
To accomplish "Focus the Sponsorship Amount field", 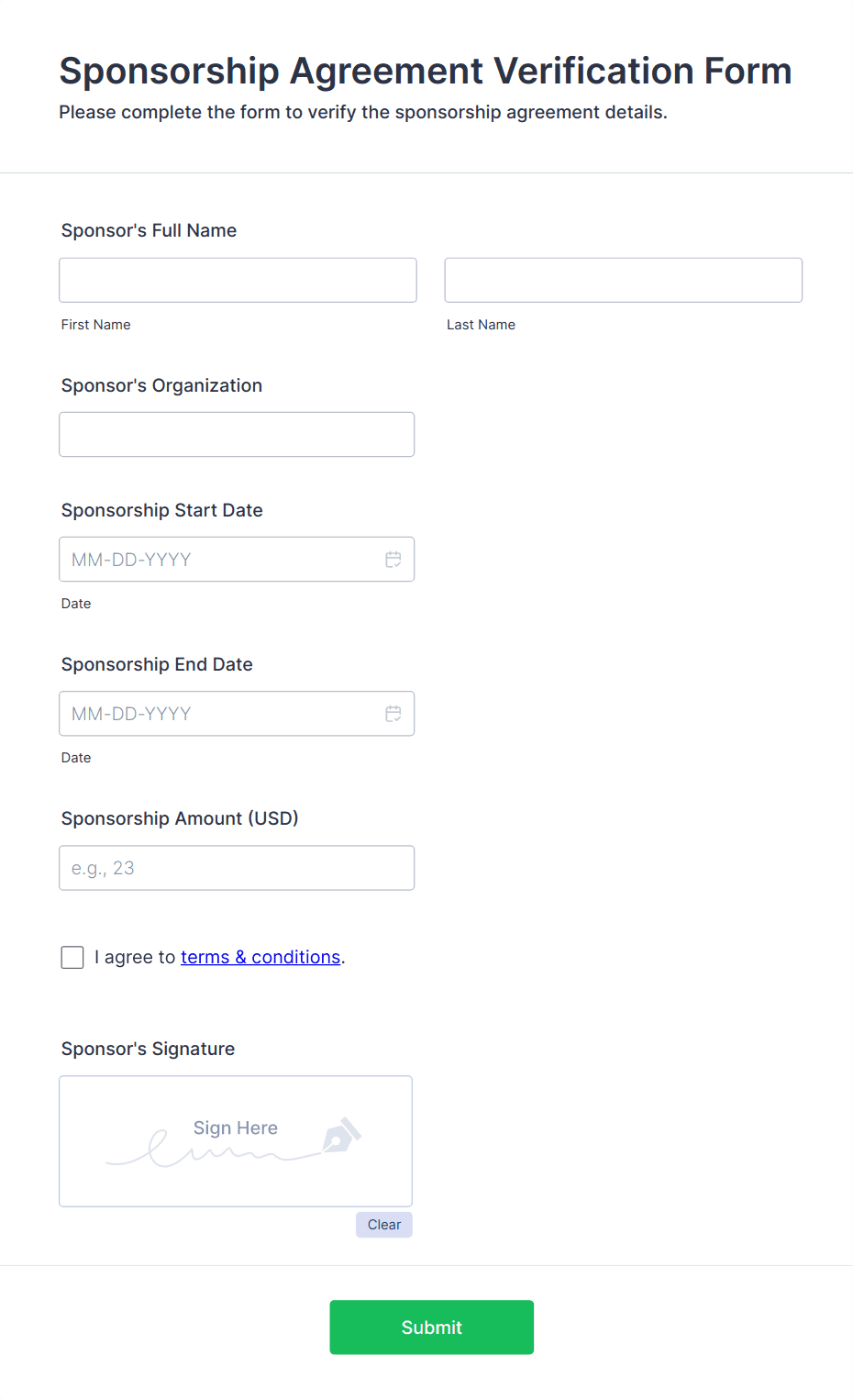I will pyautogui.click(x=237, y=868).
